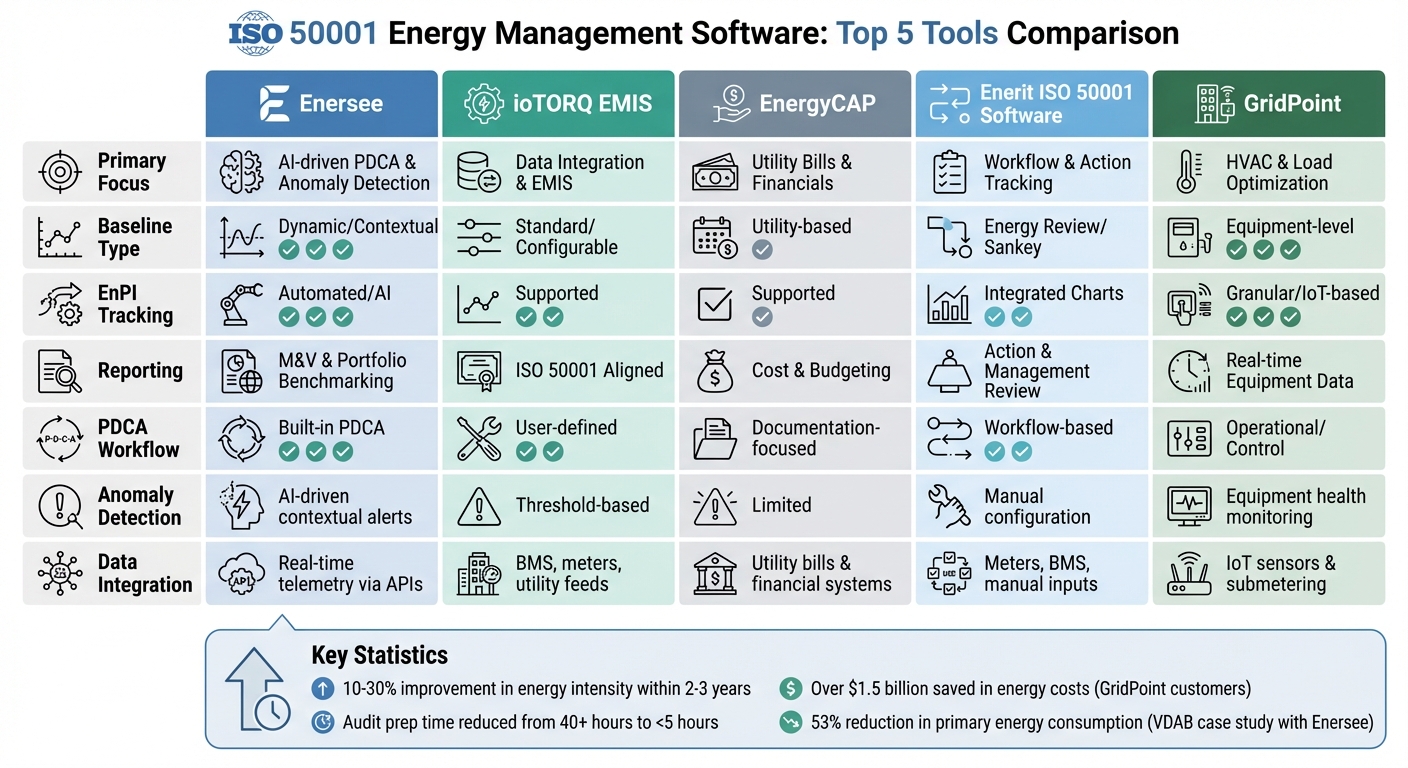1408x768 pixels.
Task: Click the bank building icon beside Utility bills & financial systems
Action: (x=715, y=574)
